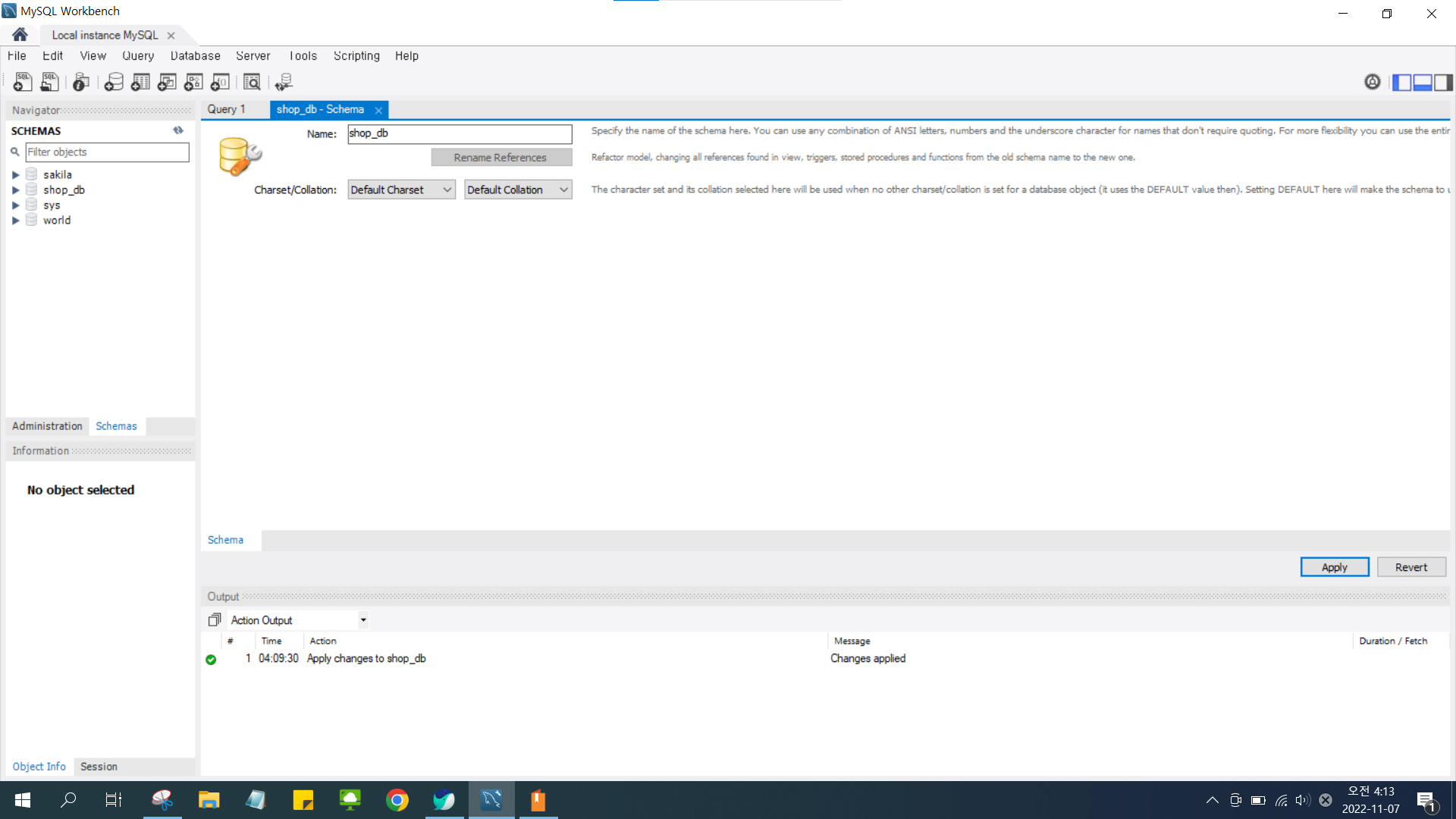Open the File menu
The width and height of the screenshot is (1456, 819).
[17, 55]
